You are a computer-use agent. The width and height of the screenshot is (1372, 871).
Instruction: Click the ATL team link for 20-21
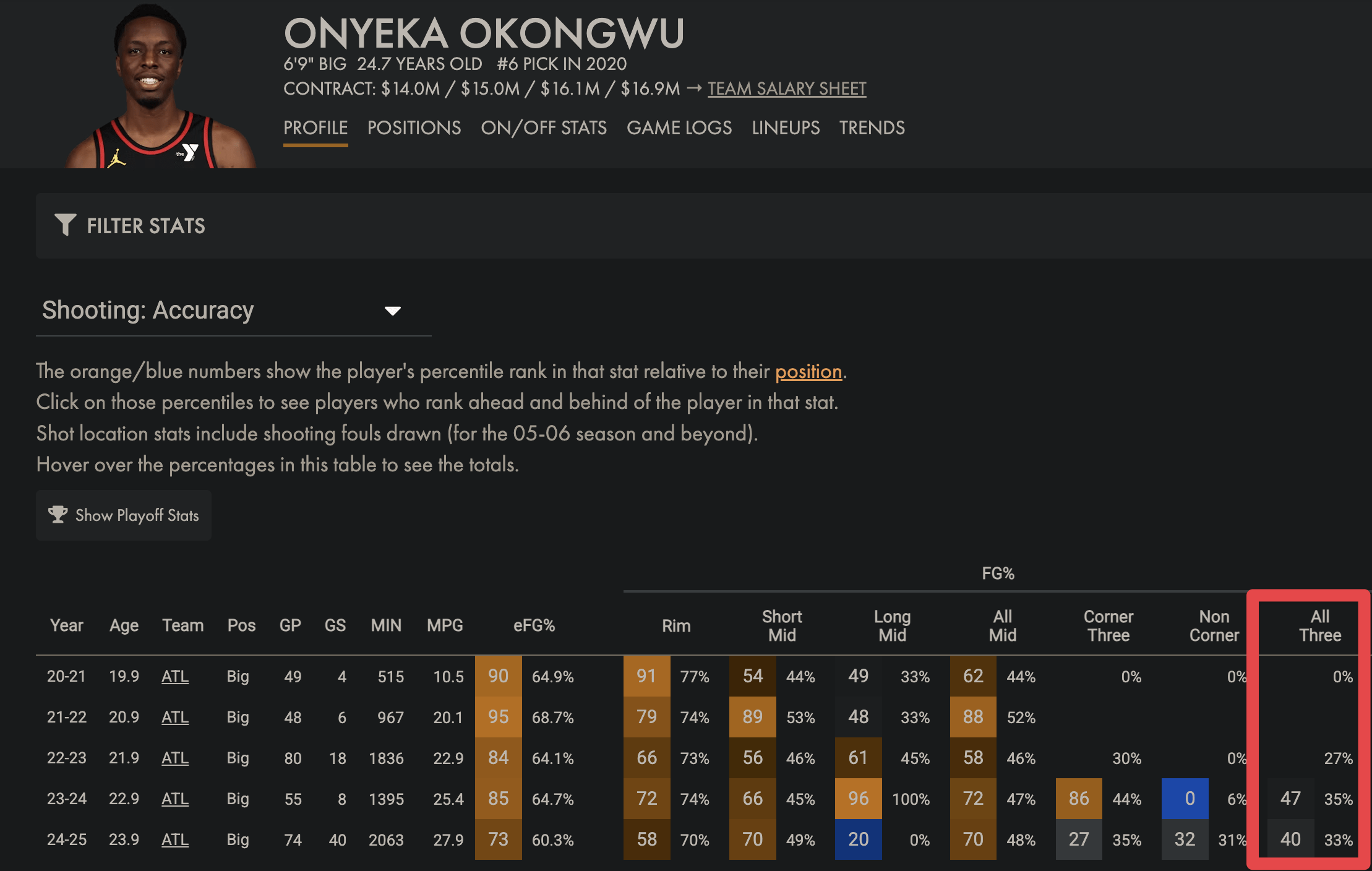(x=175, y=677)
